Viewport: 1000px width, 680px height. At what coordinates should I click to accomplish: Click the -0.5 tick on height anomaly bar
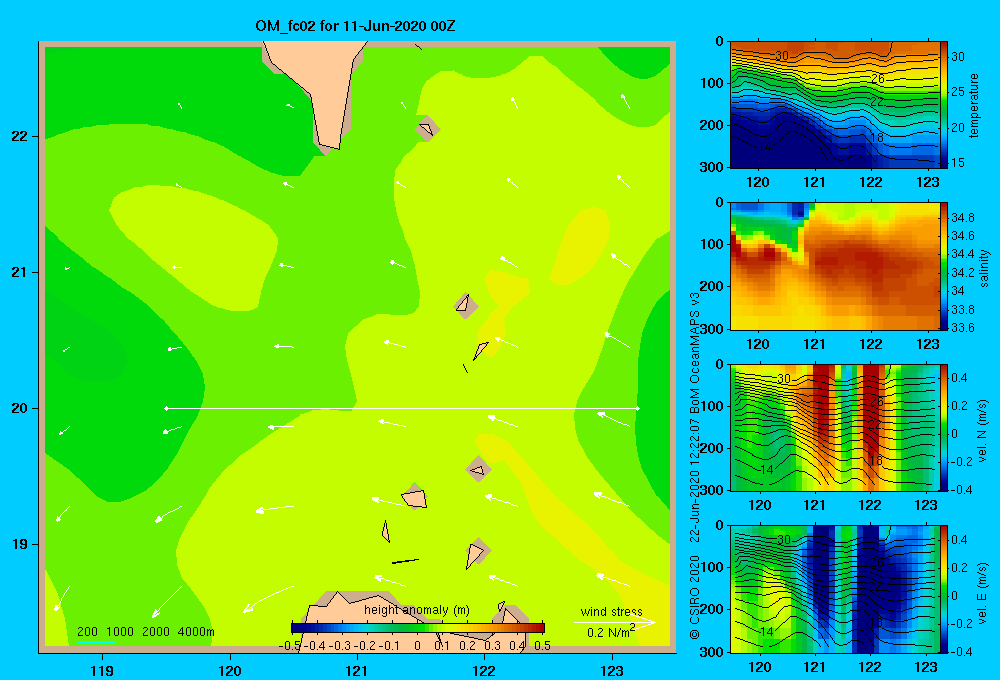click(x=290, y=646)
